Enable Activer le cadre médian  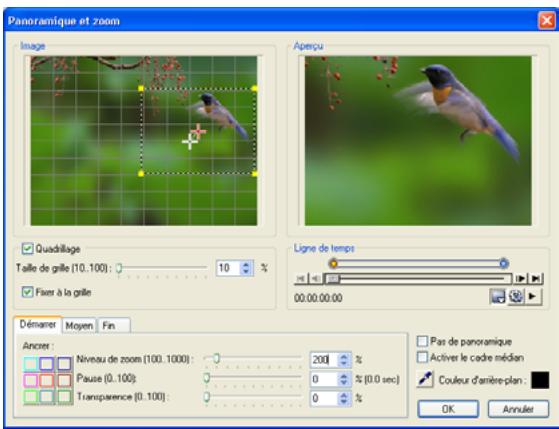pos(422,357)
